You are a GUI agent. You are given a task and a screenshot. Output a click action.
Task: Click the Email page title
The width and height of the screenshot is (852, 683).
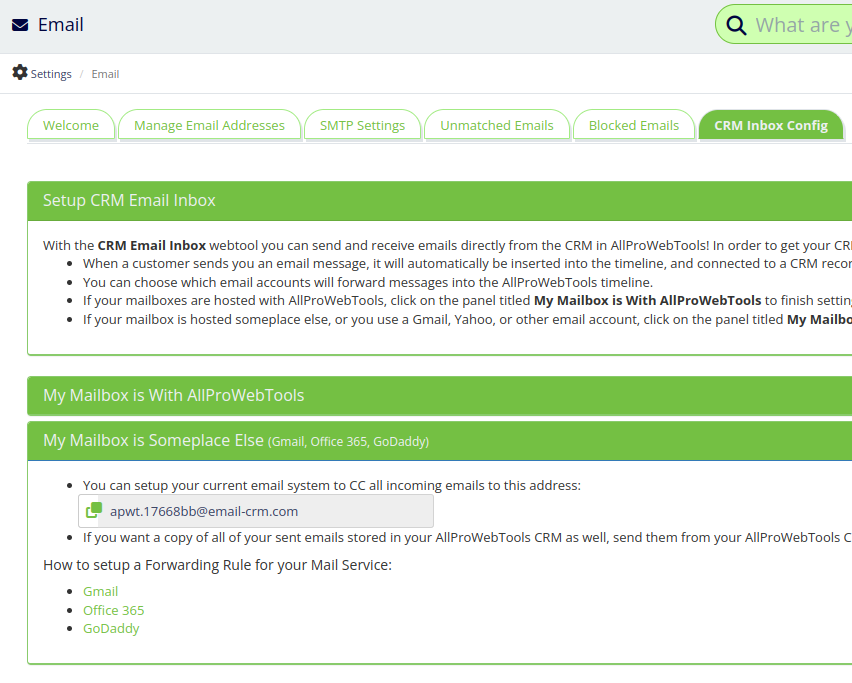click(x=61, y=25)
